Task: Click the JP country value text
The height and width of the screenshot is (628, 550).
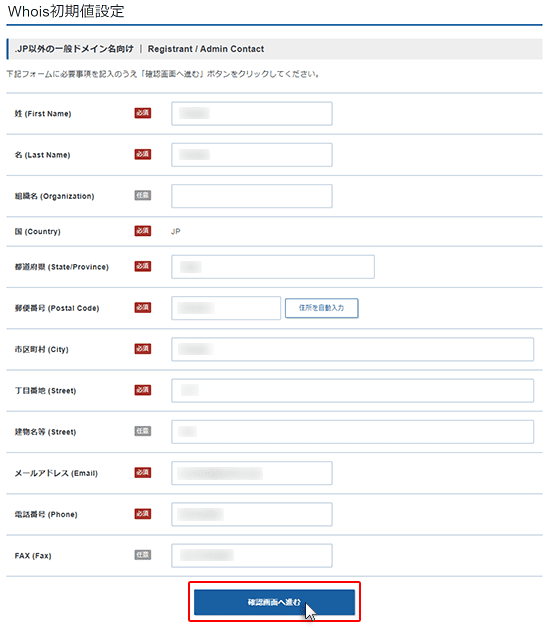Action: click(x=175, y=231)
